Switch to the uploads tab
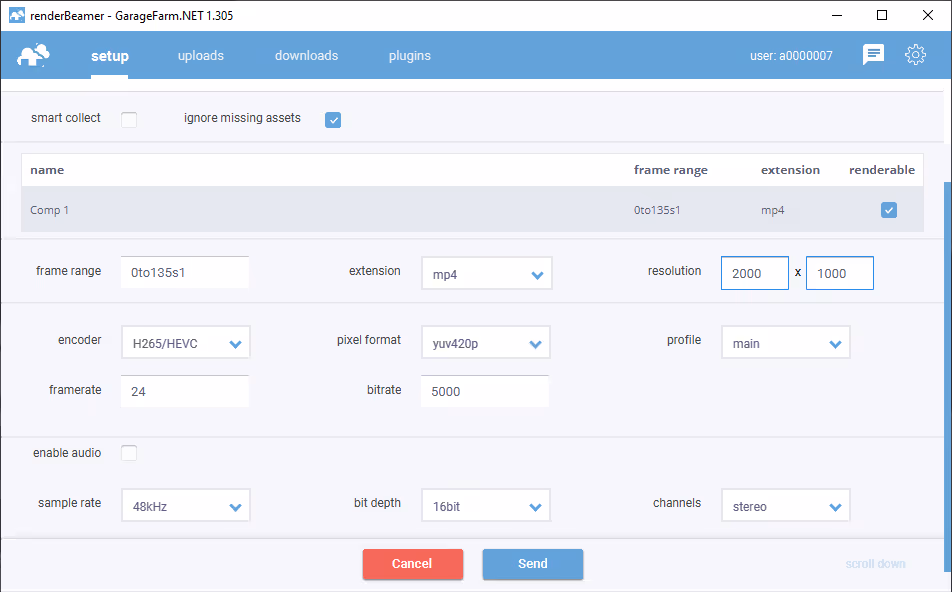This screenshot has width=952, height=592. (x=201, y=55)
